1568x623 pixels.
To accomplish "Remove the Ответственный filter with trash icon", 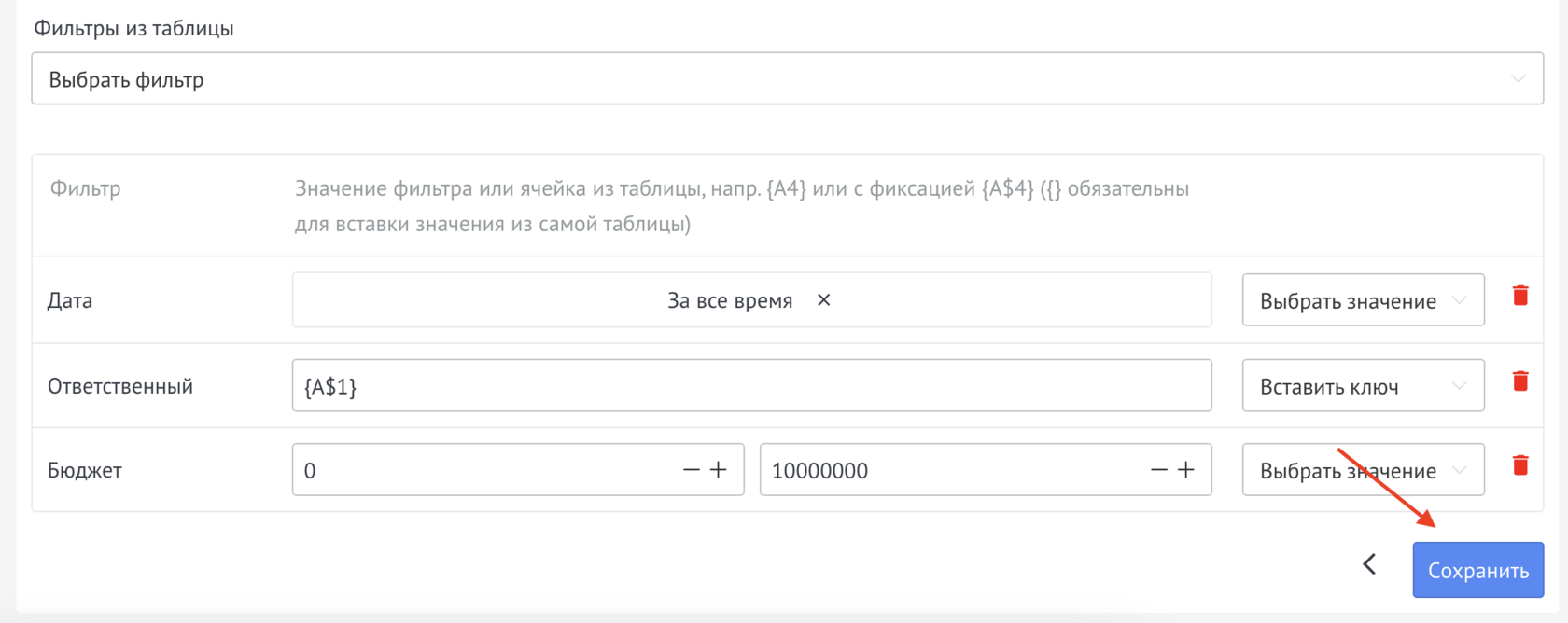I will coord(1520,381).
